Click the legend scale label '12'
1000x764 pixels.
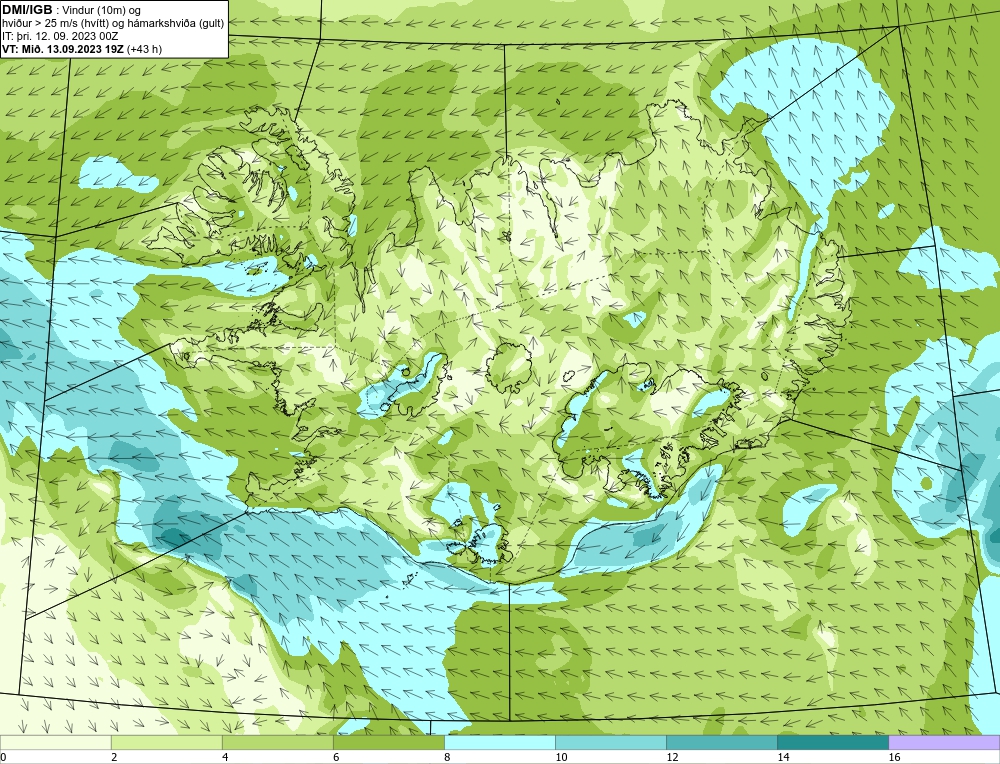tap(671, 757)
